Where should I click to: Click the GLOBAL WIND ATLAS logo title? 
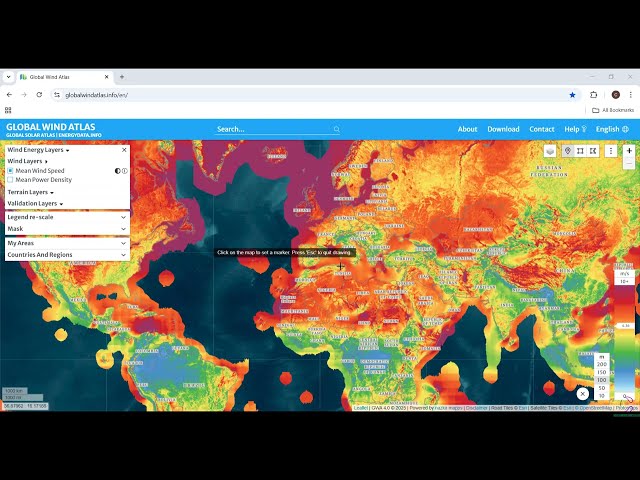[51, 127]
